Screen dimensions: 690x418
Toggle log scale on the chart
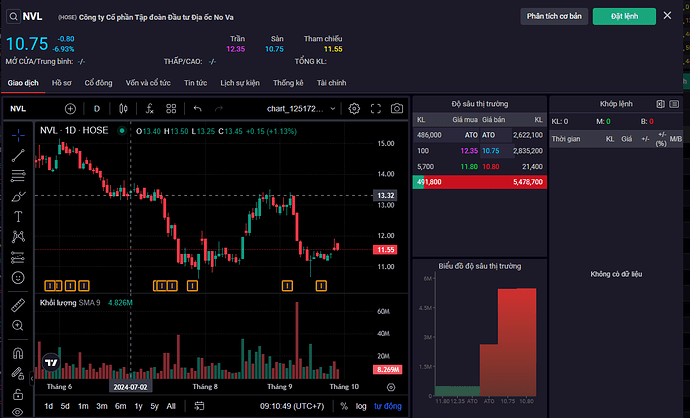pos(361,406)
